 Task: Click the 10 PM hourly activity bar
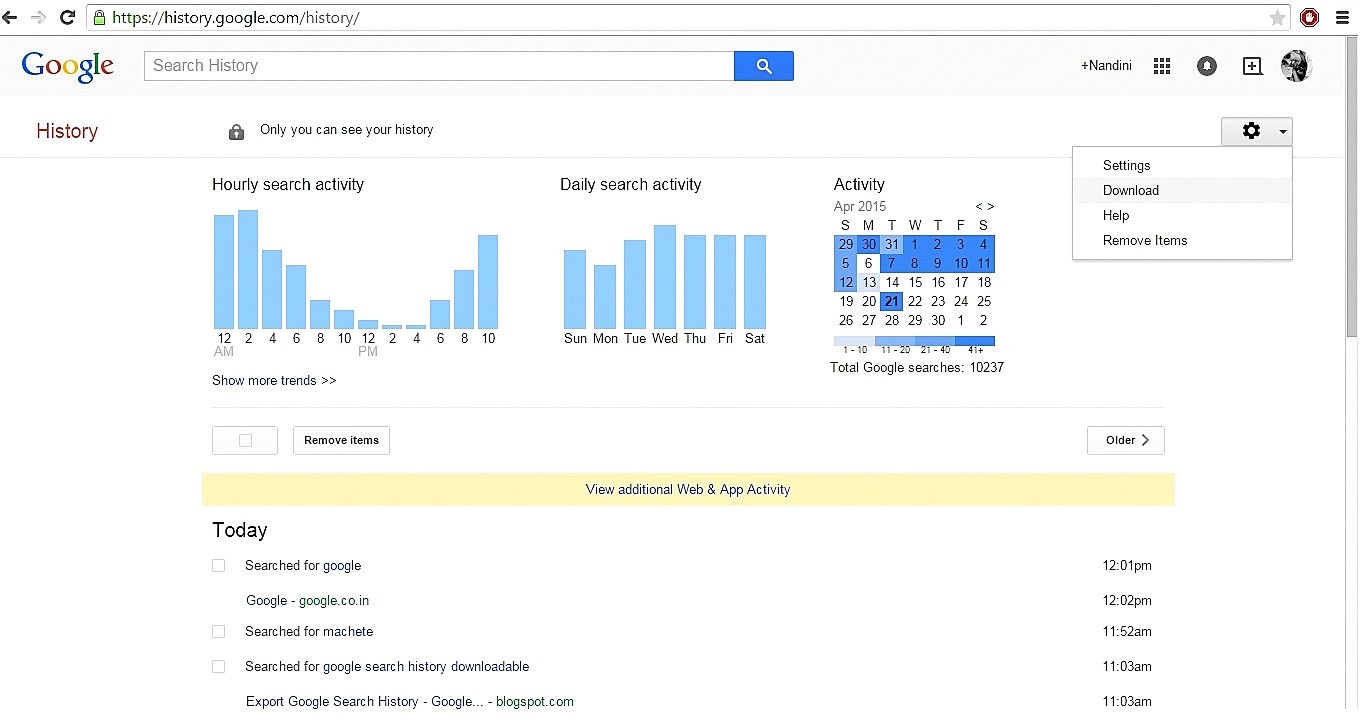pyautogui.click(x=488, y=282)
